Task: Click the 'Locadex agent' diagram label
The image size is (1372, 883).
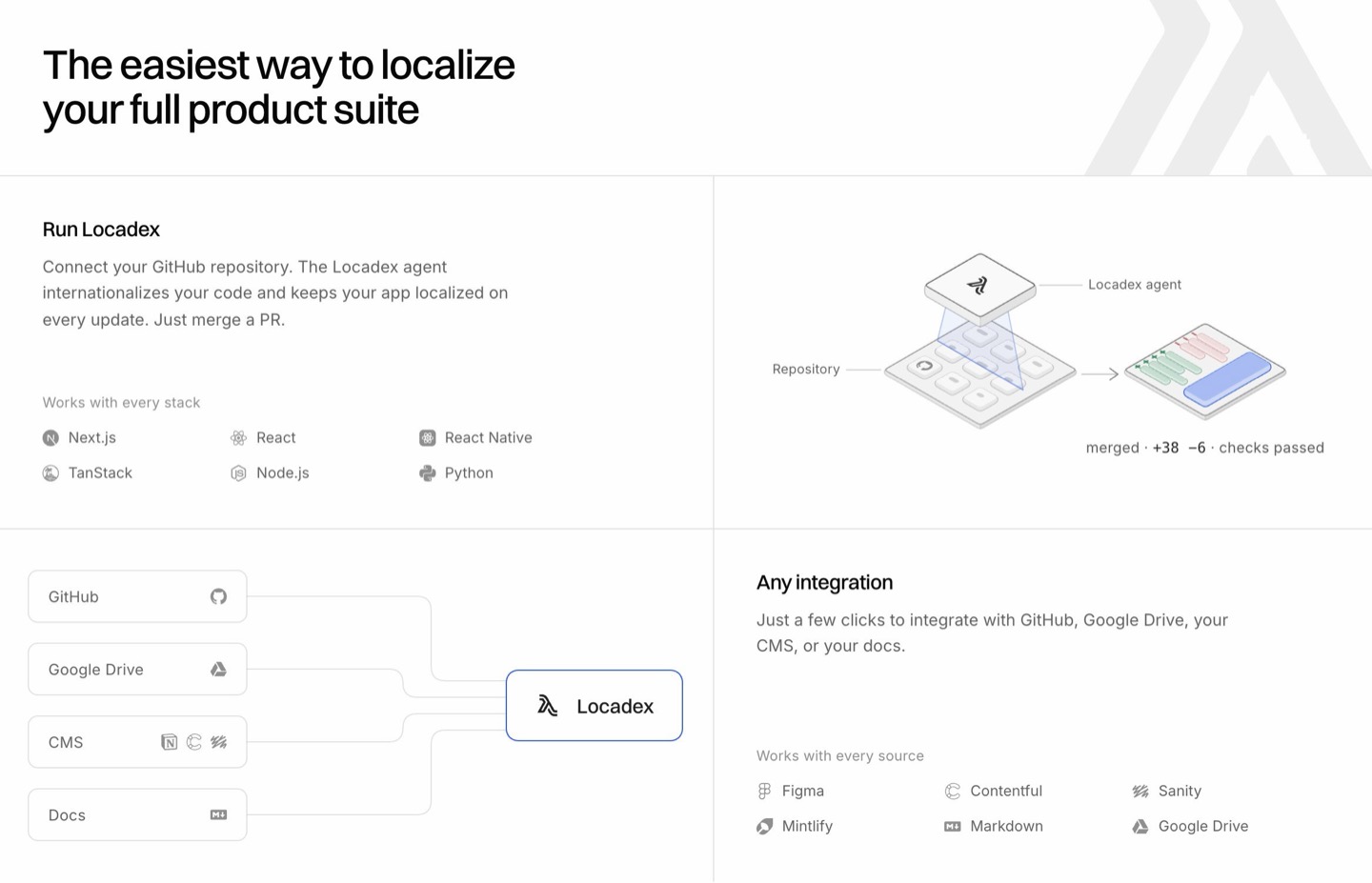Action: click(x=1135, y=285)
